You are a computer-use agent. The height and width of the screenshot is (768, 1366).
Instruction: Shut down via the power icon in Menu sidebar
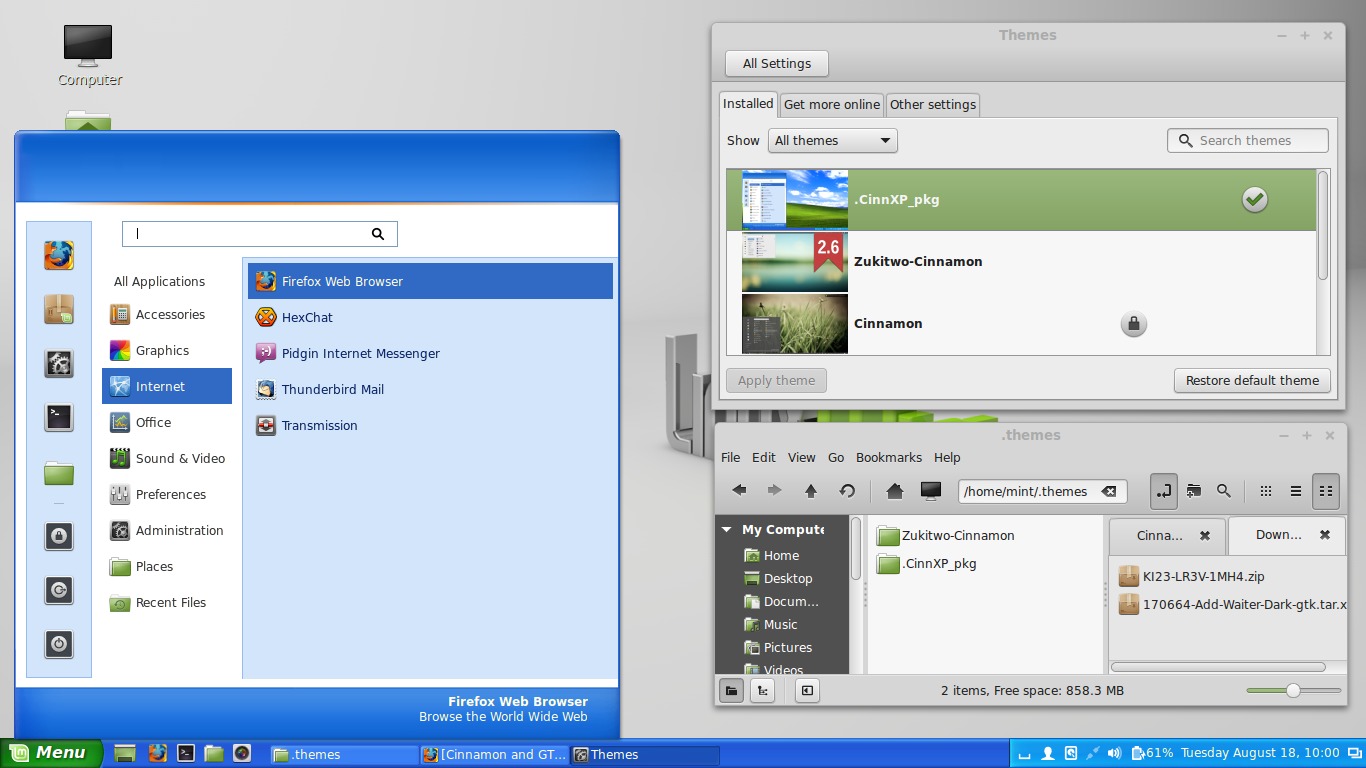[58, 645]
